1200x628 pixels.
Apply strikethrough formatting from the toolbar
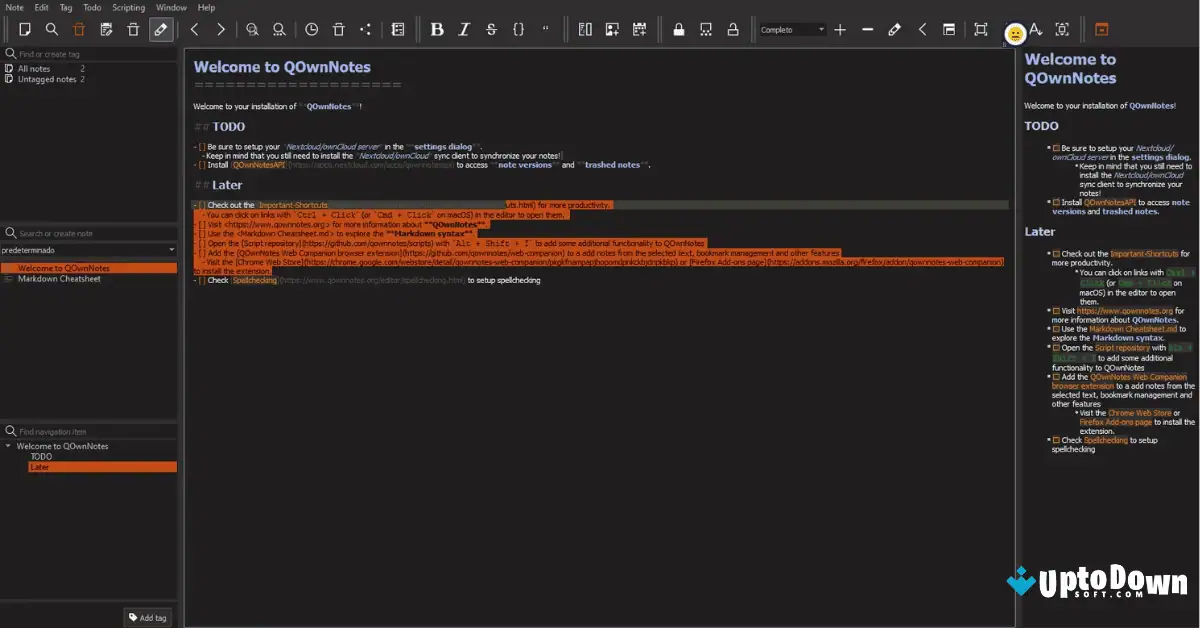490,29
